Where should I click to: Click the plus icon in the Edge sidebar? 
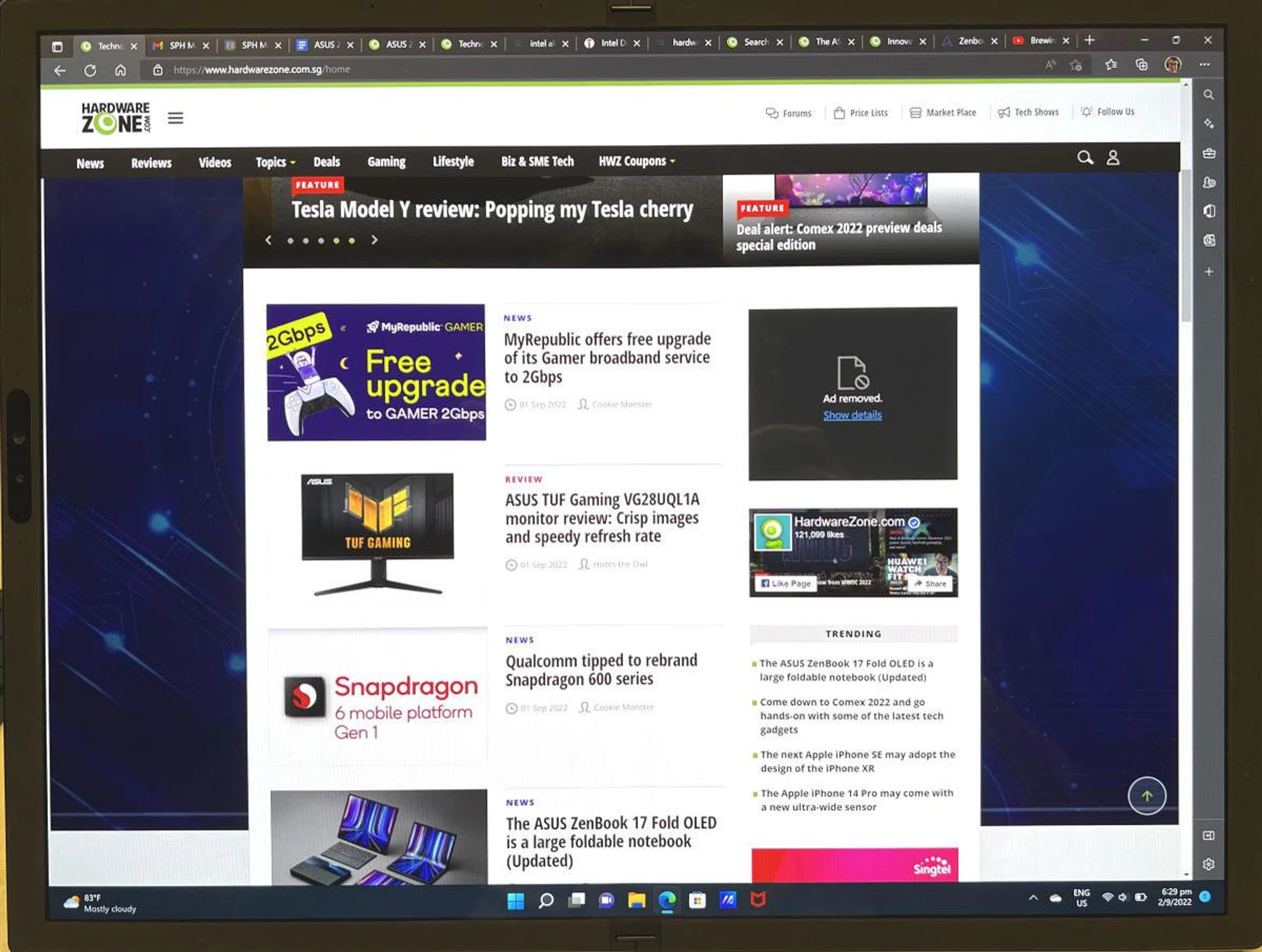click(x=1208, y=272)
